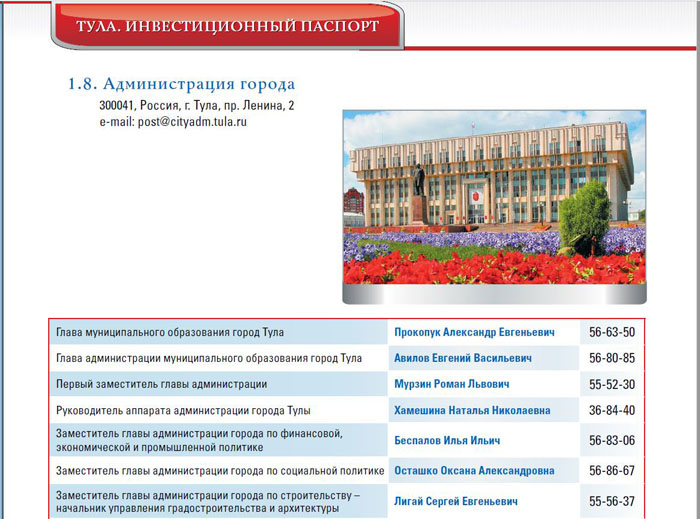The width and height of the screenshot is (700, 519).
Task: Select phone number 56-80-85
Action: click(612, 358)
